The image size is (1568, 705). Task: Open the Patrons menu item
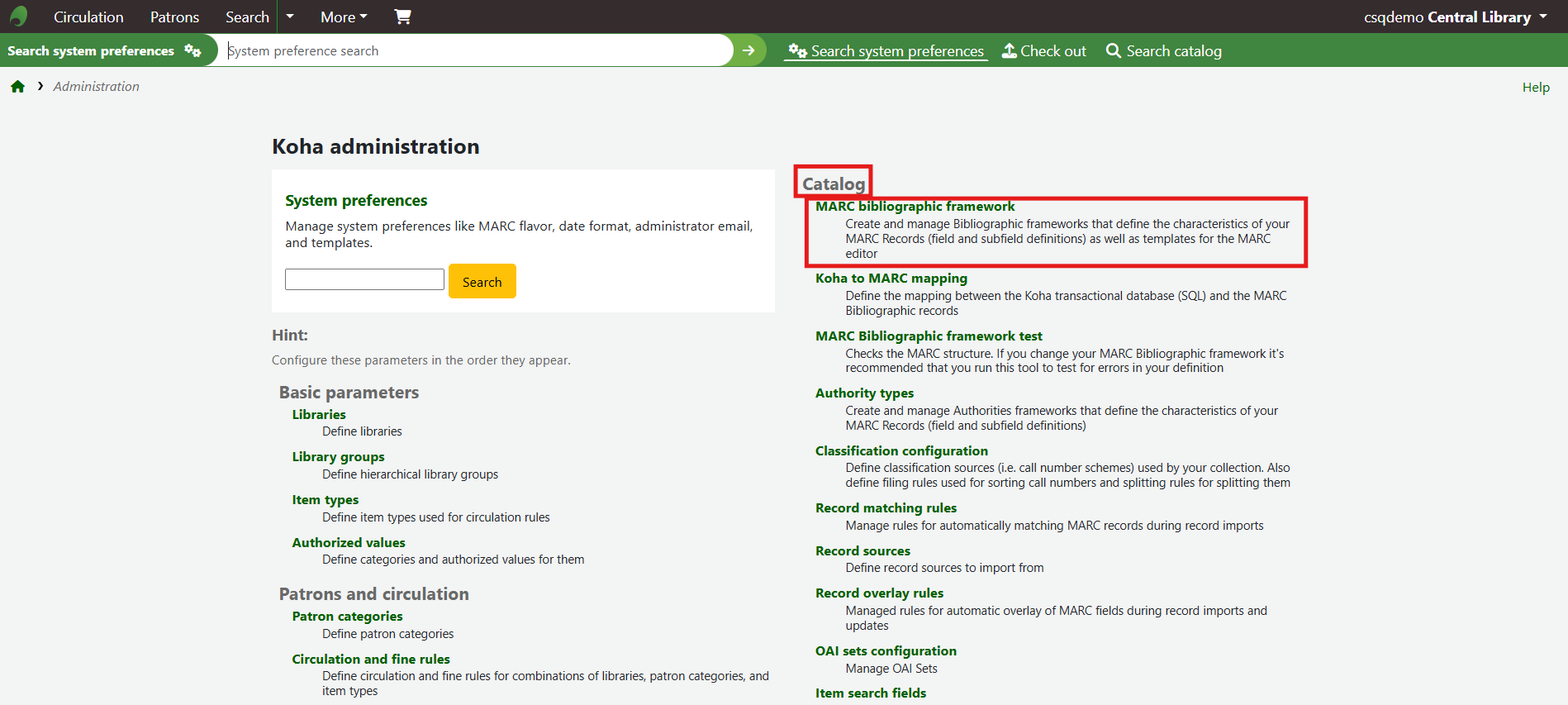pyautogui.click(x=174, y=17)
